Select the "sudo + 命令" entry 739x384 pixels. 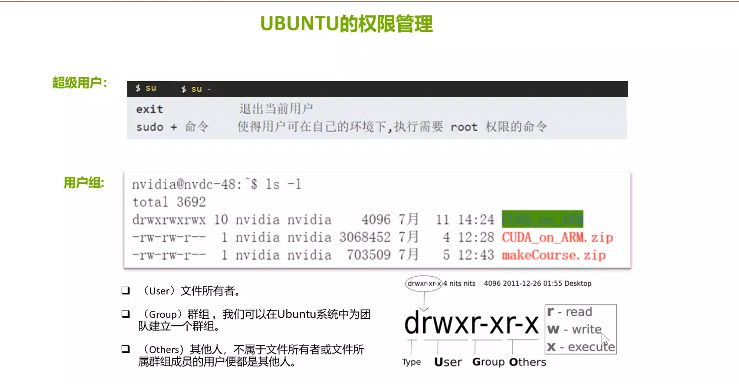(x=172, y=127)
